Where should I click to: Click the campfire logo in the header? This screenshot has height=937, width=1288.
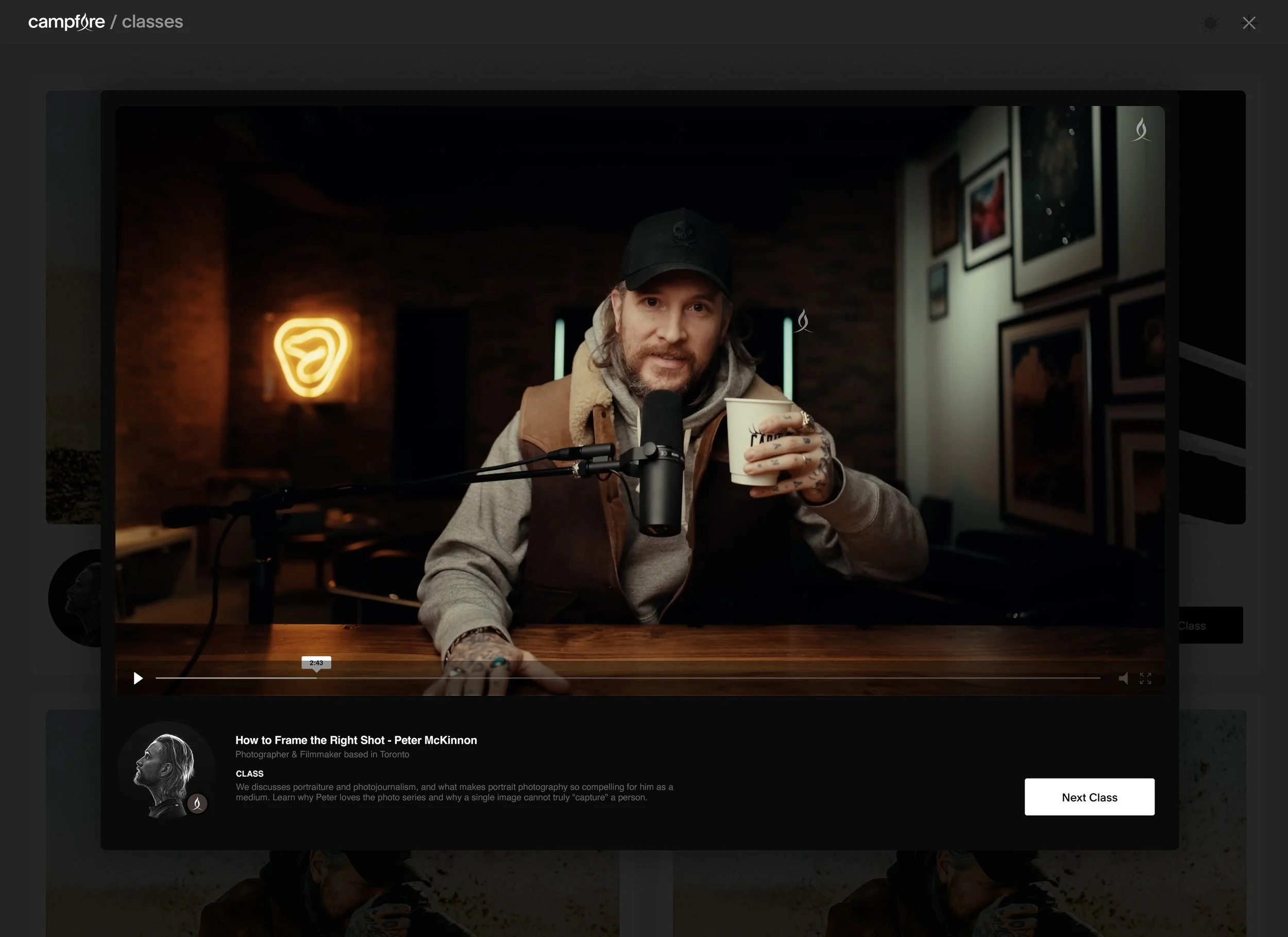pyautogui.click(x=66, y=22)
